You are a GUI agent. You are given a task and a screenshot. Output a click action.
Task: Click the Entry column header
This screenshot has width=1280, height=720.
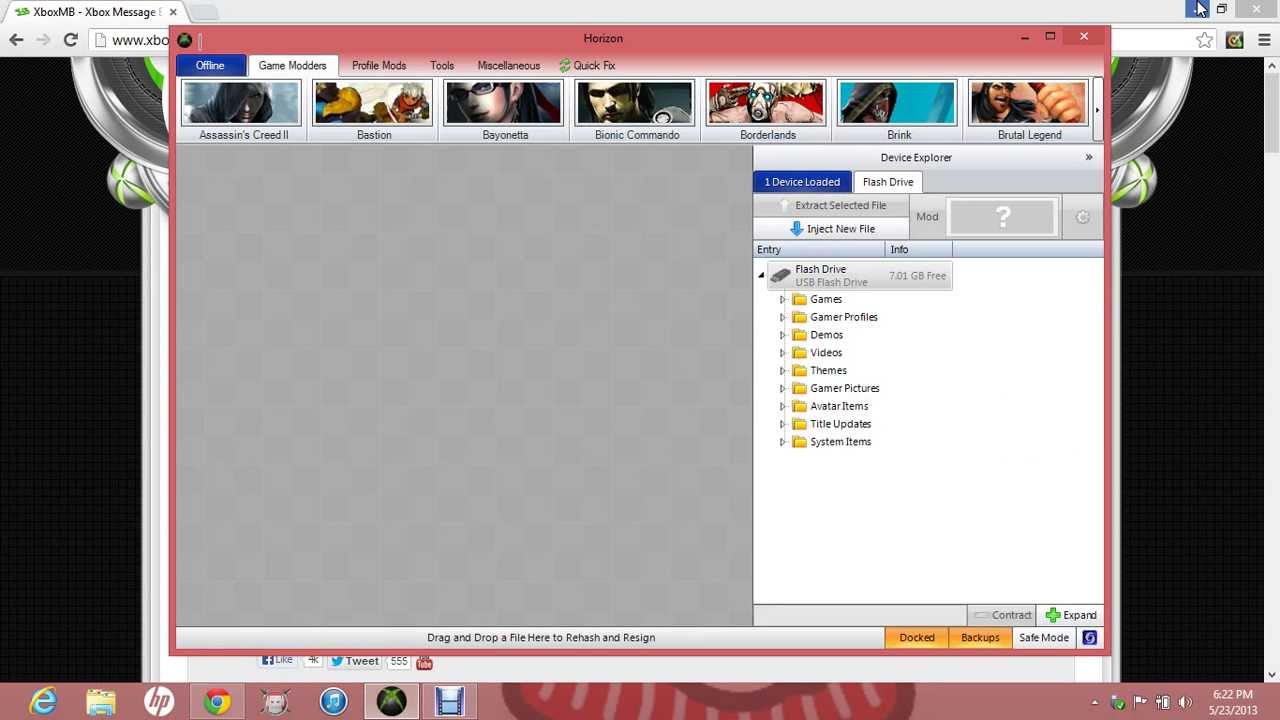[x=819, y=249]
